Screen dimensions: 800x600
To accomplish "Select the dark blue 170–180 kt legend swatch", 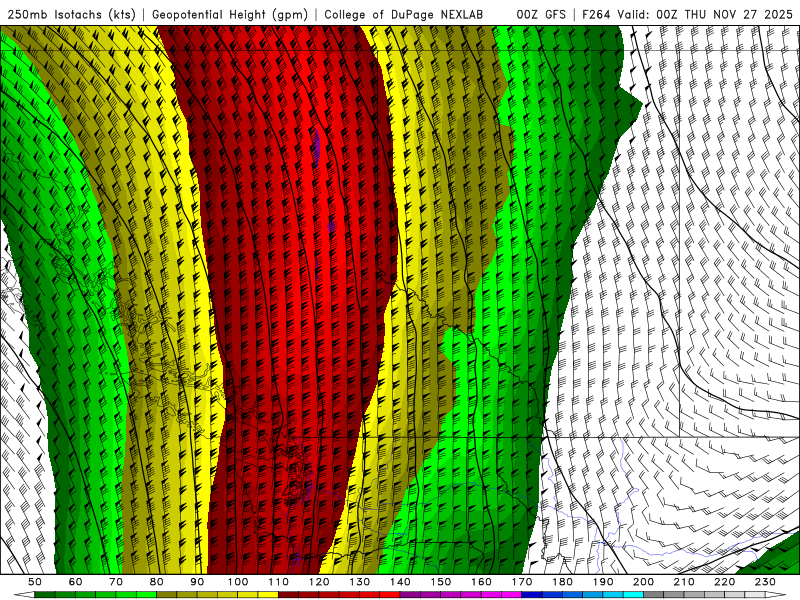I will 542,595.
